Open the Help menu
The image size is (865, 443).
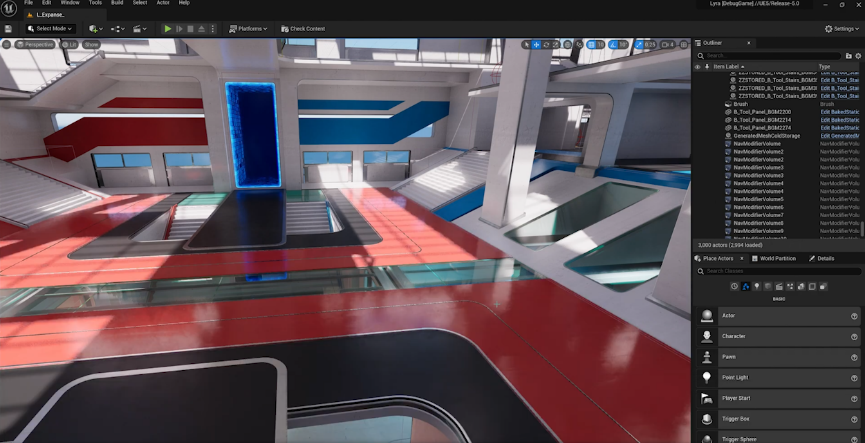click(184, 3)
